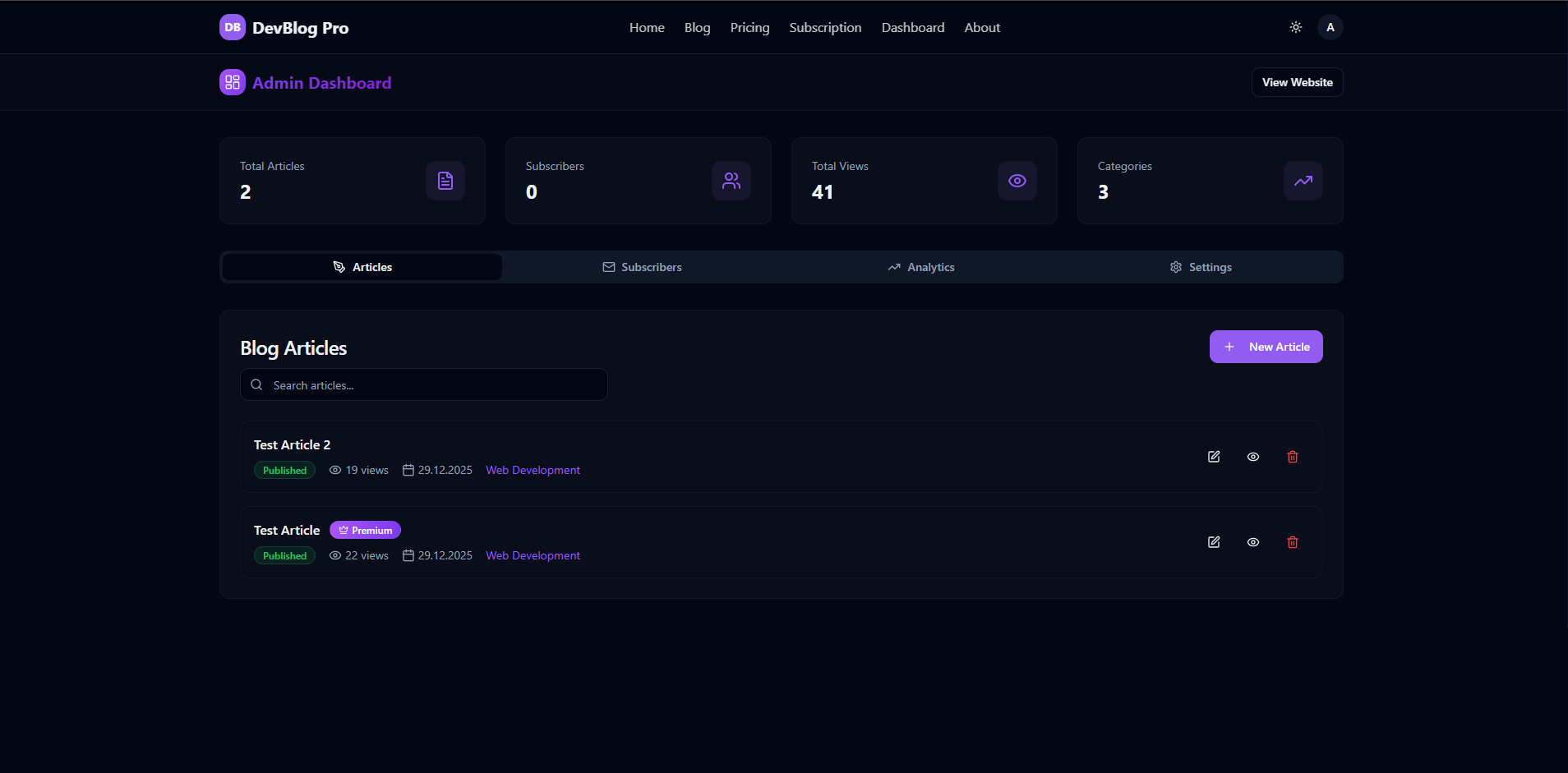The width and height of the screenshot is (1568, 773).
Task: Click the delete trash icon for Test Article
Action: tap(1292, 542)
